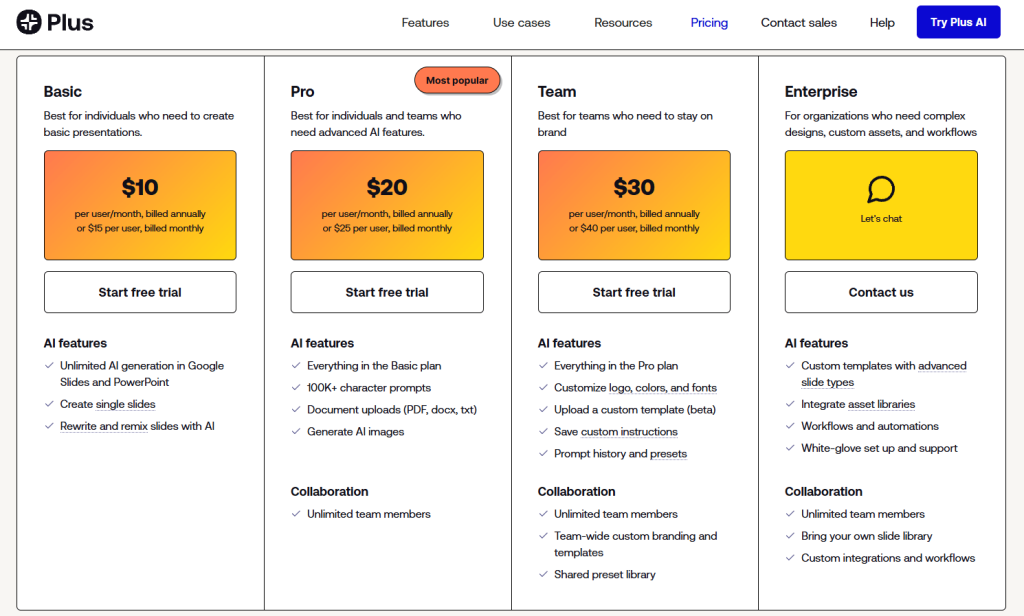The image size is (1024, 616).
Task: Click checkmark beside Shared preset library
Action: point(543,575)
